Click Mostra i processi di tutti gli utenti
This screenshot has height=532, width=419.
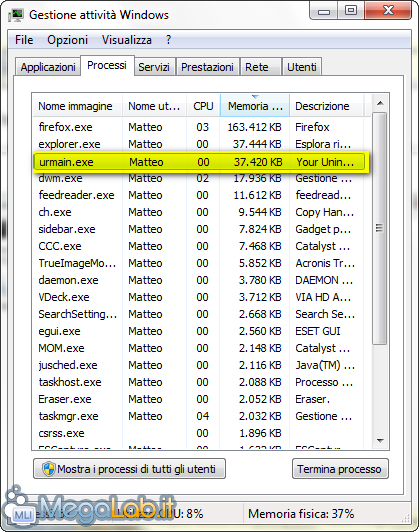tap(130, 469)
